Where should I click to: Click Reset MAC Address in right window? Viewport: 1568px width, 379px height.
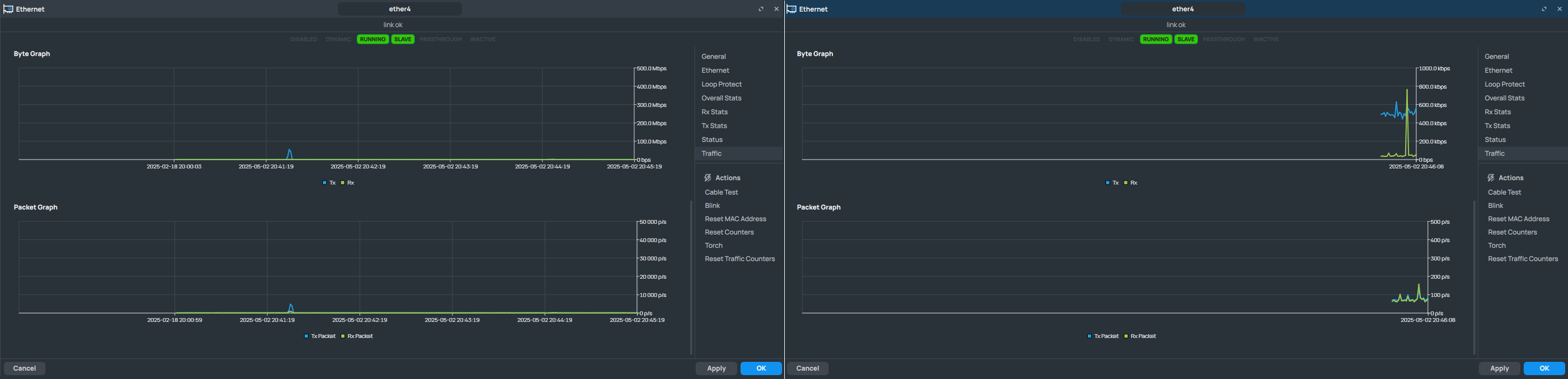(x=1519, y=219)
